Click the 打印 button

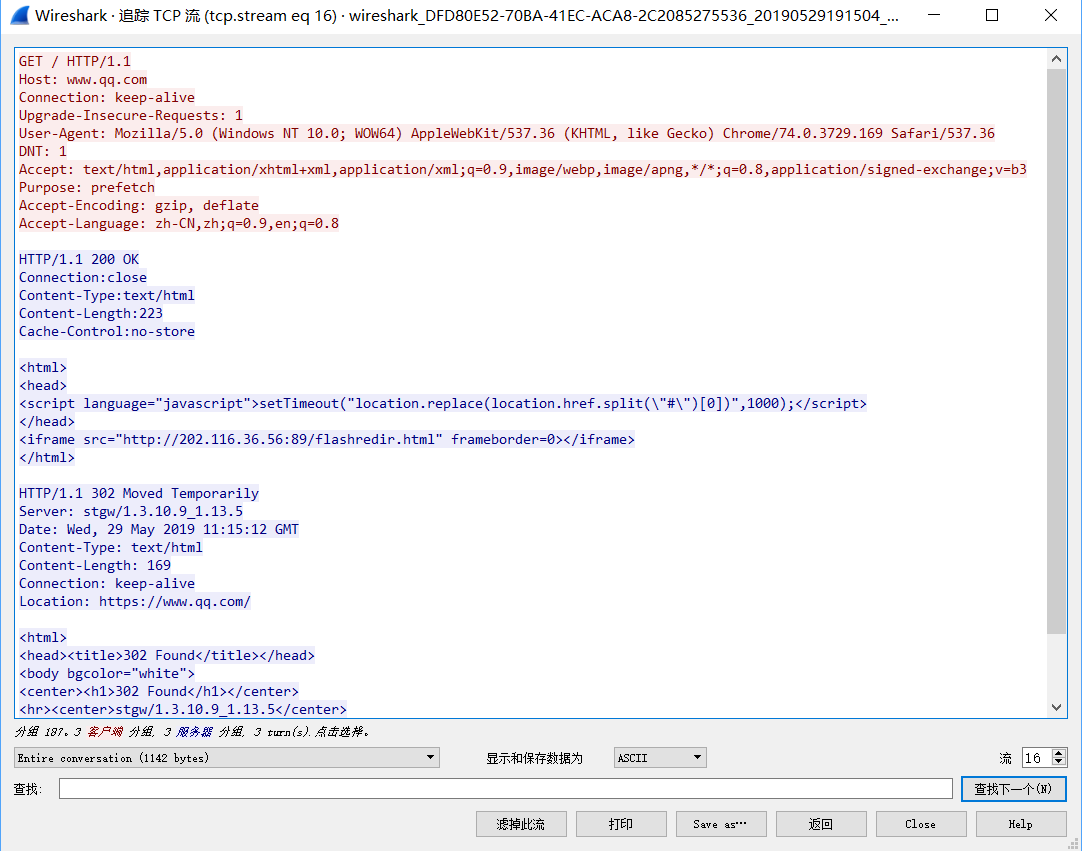pos(621,824)
